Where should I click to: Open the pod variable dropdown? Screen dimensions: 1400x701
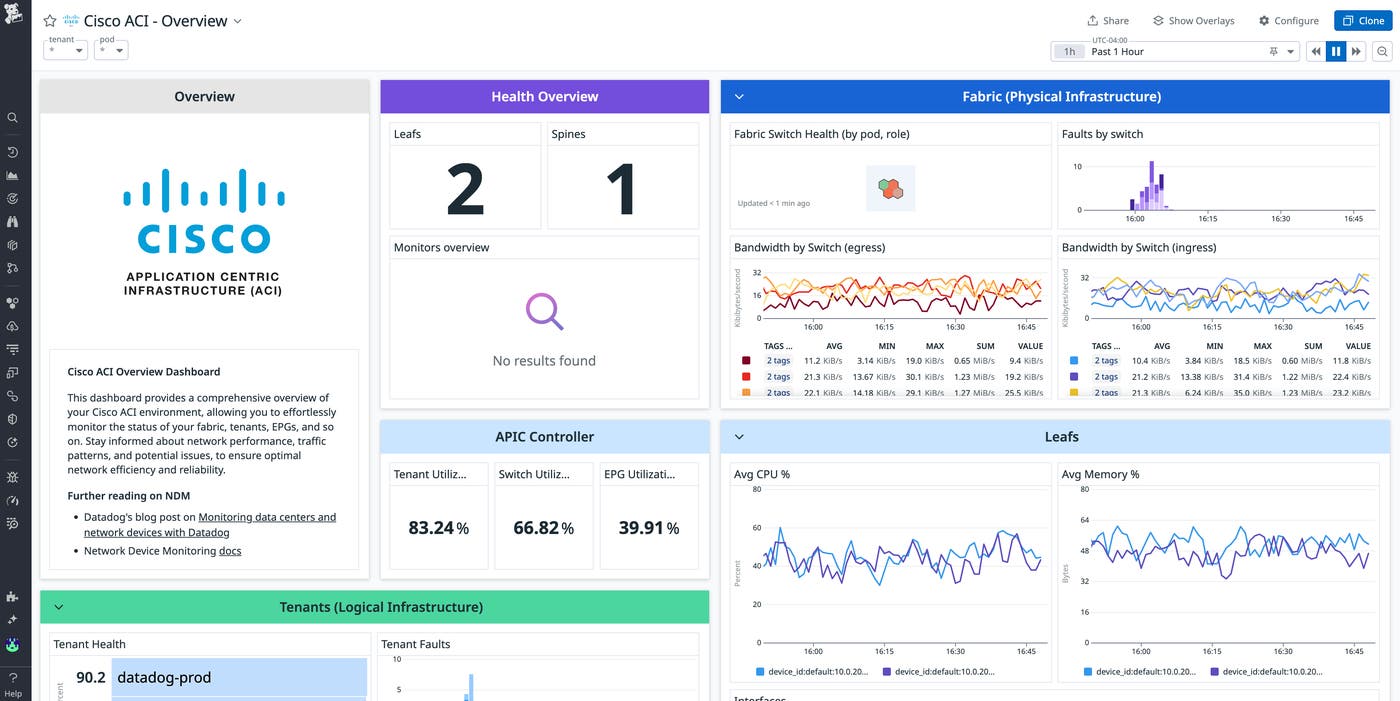pos(111,51)
